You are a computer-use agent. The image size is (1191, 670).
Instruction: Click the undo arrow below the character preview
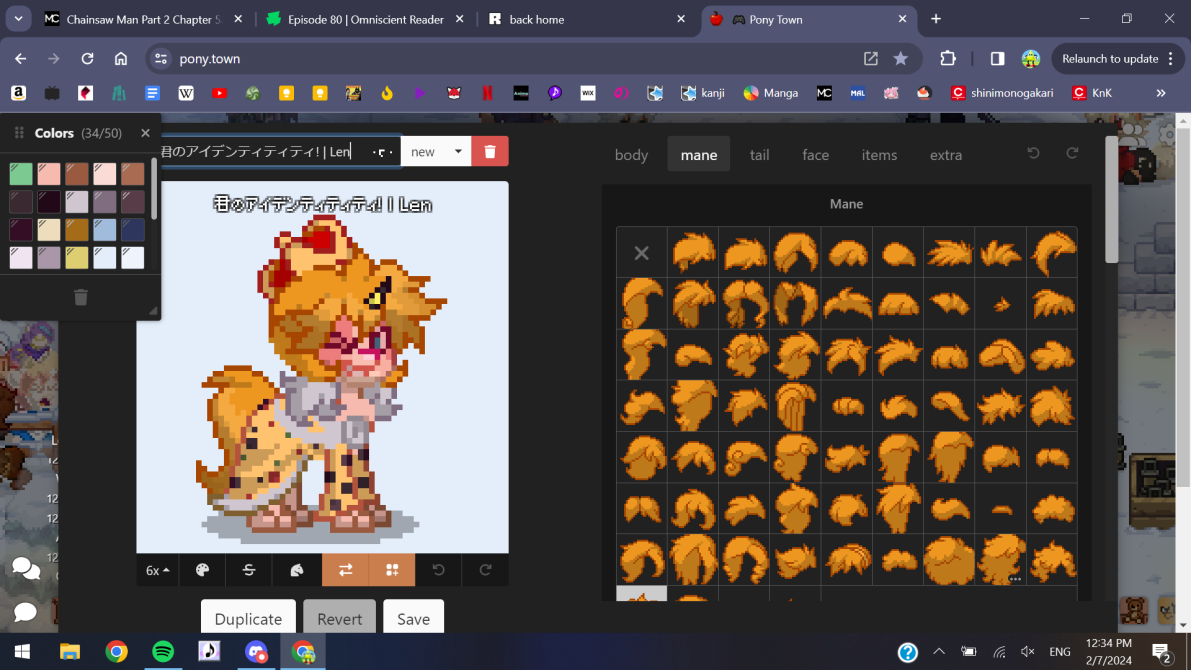click(438, 570)
